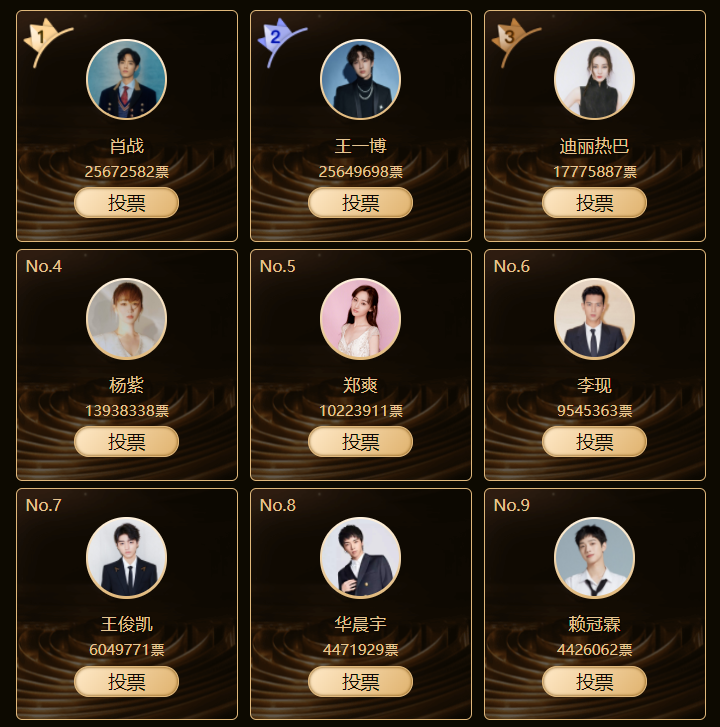Select the avatar above 迪丽热巴
The width and height of the screenshot is (720, 727).
[x=594, y=79]
